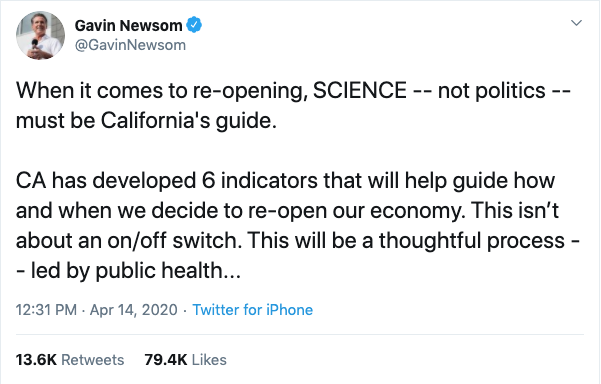Click the 13.6K retweet count number
601x384 pixels.
pyautogui.click(x=36, y=360)
